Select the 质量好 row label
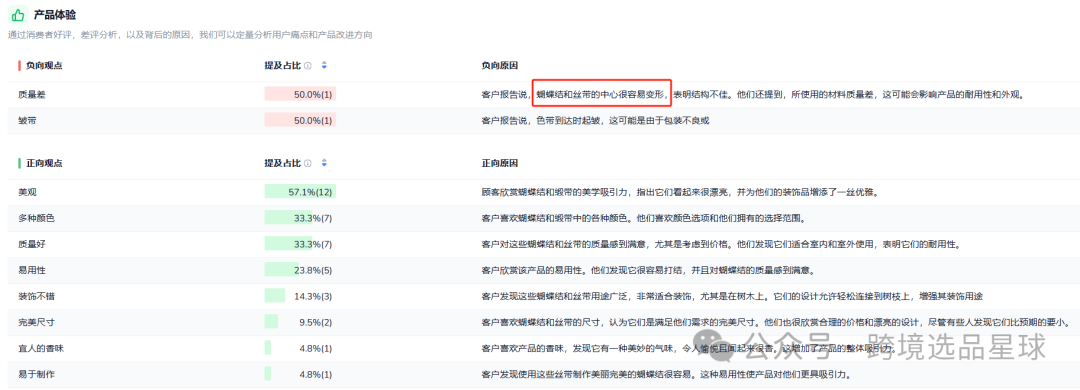 32,245
